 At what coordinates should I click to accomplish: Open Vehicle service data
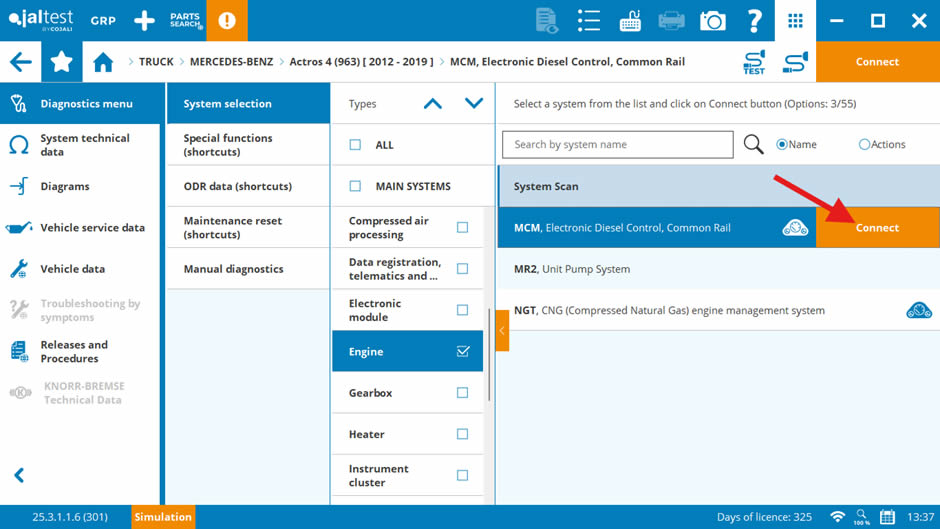(81, 228)
